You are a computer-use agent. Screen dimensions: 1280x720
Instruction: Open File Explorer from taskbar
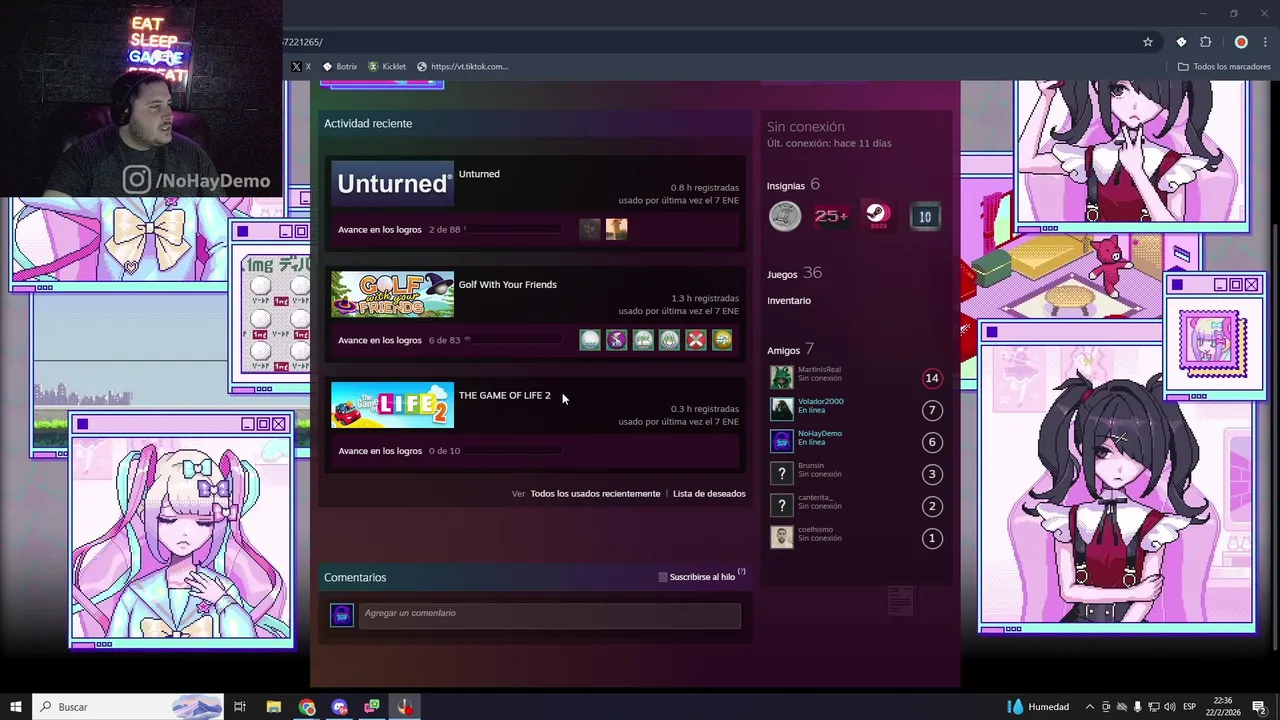pos(274,707)
